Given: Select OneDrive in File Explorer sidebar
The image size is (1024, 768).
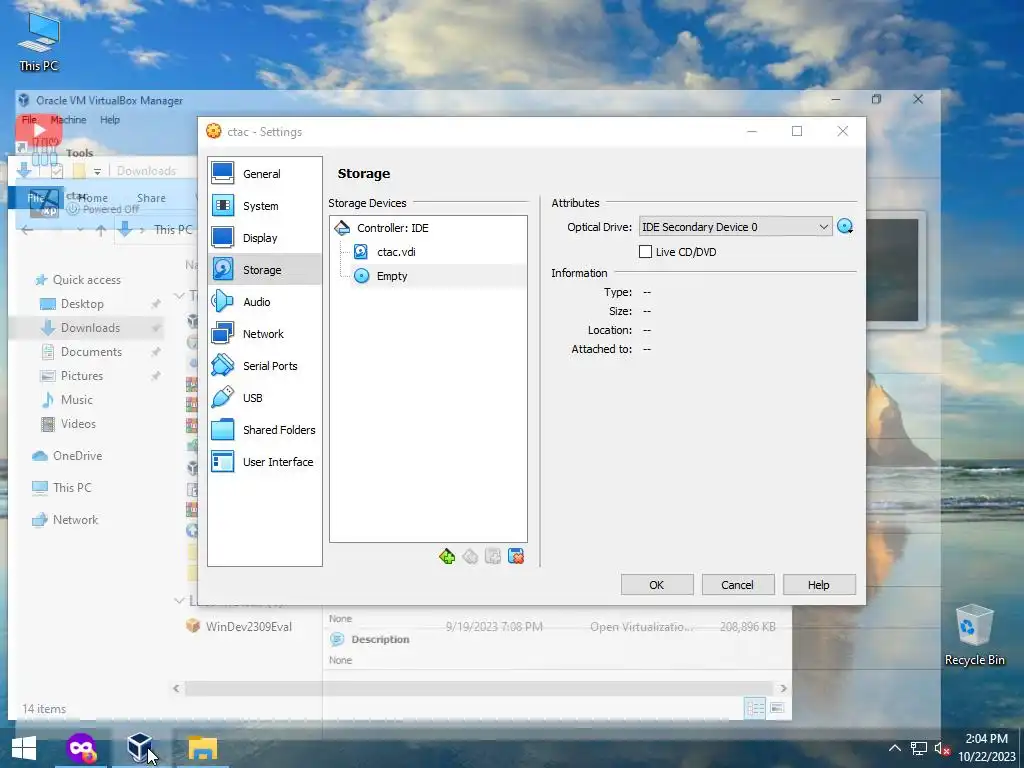Looking at the screenshot, I should tap(77, 456).
